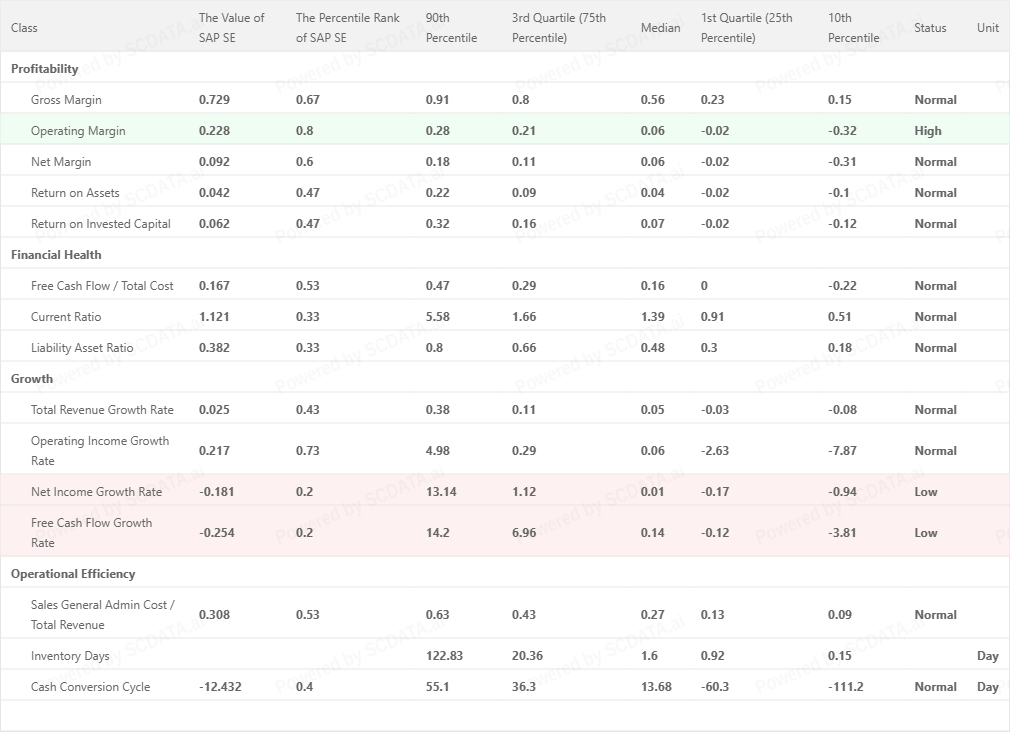Select Net Income Growth Rate label
The image size is (1010, 732).
(96, 492)
